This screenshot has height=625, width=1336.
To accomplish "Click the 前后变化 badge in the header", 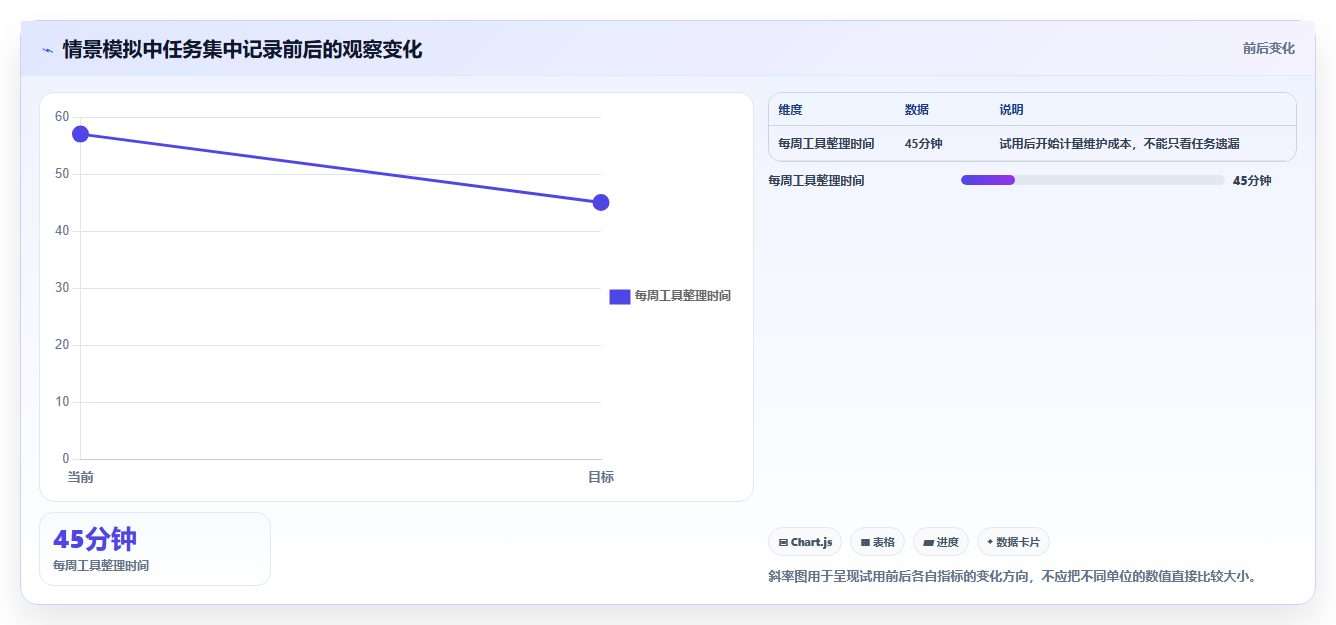I will 1268,48.
